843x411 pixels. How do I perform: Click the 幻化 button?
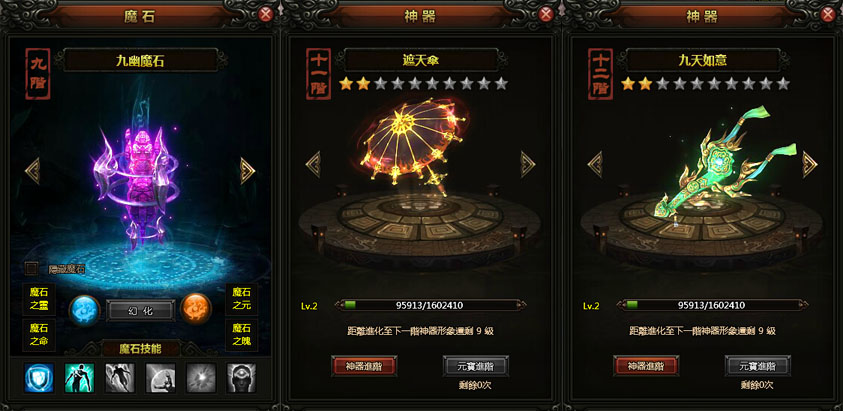(140, 310)
